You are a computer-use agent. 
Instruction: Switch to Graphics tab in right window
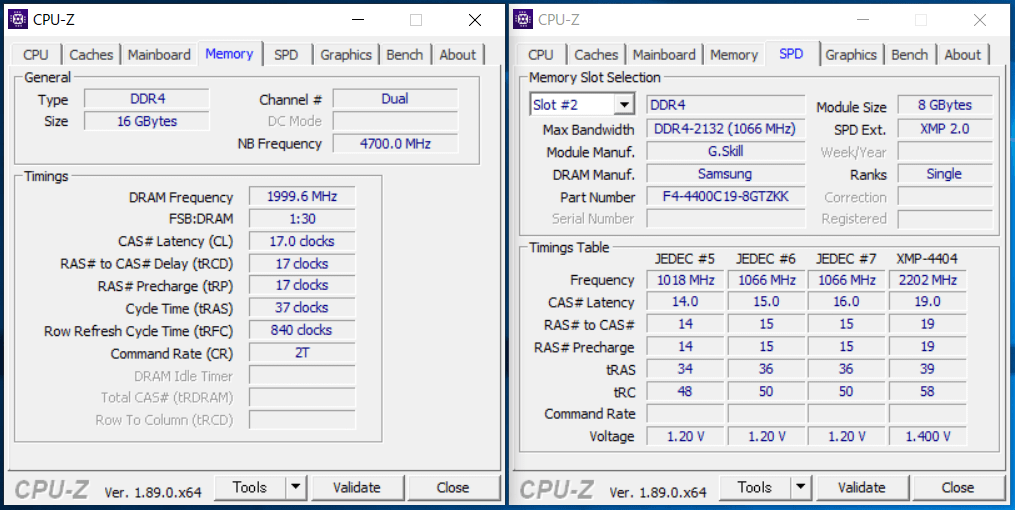851,55
